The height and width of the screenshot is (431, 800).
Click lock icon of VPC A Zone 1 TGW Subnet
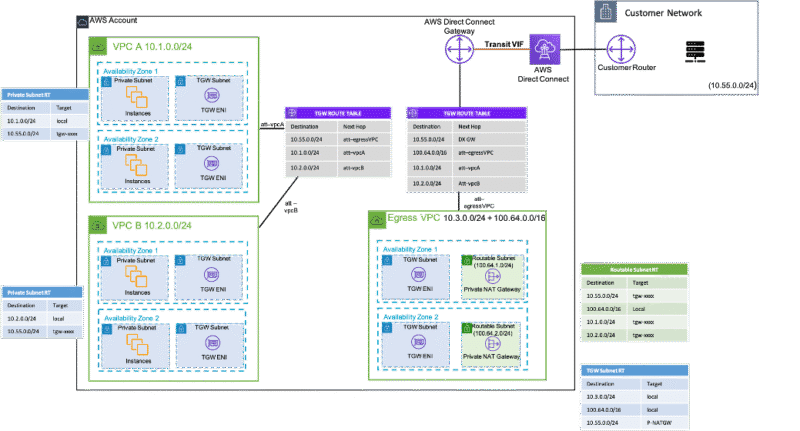click(180, 81)
